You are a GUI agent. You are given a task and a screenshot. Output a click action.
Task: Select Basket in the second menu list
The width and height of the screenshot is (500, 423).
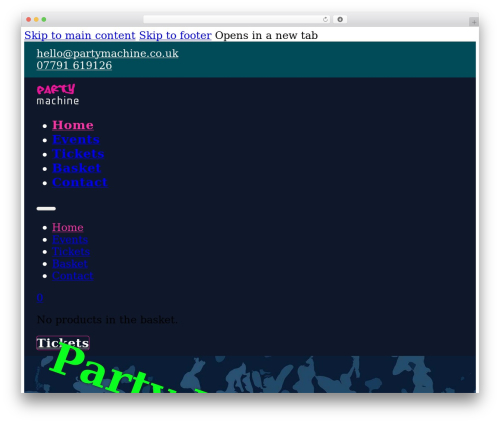(x=70, y=264)
